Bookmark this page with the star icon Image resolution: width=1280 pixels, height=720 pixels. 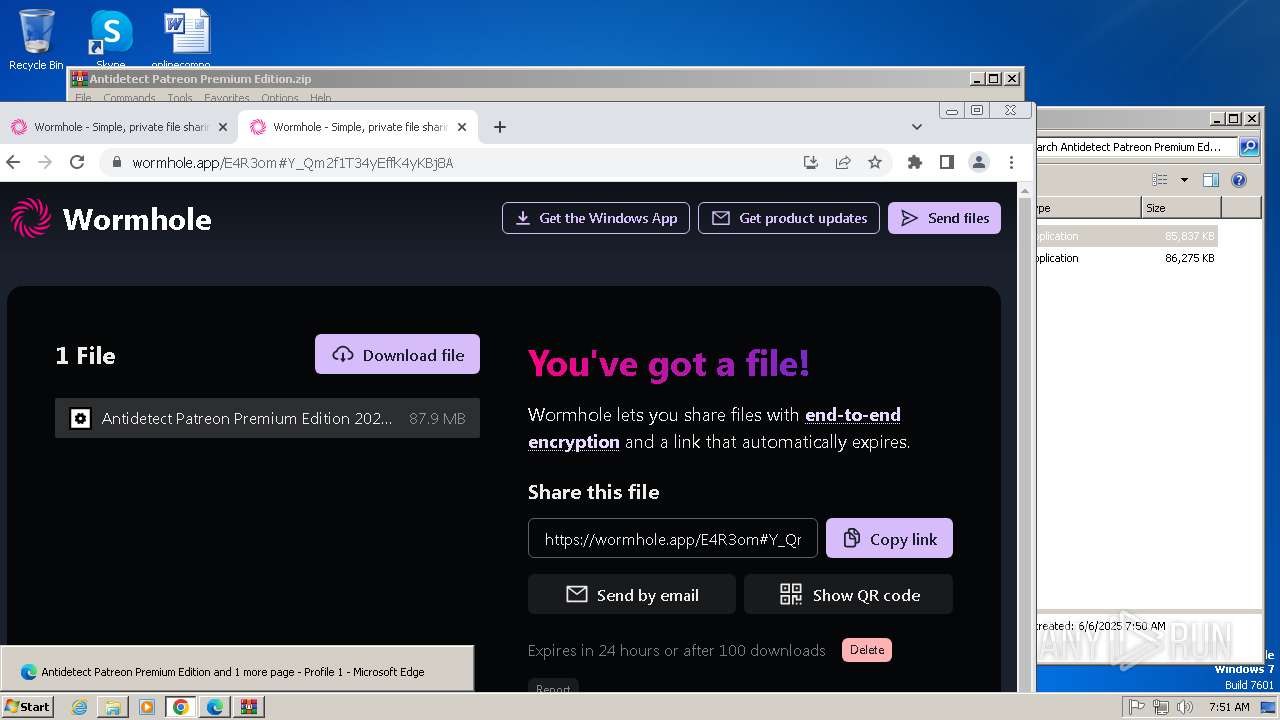click(875, 162)
